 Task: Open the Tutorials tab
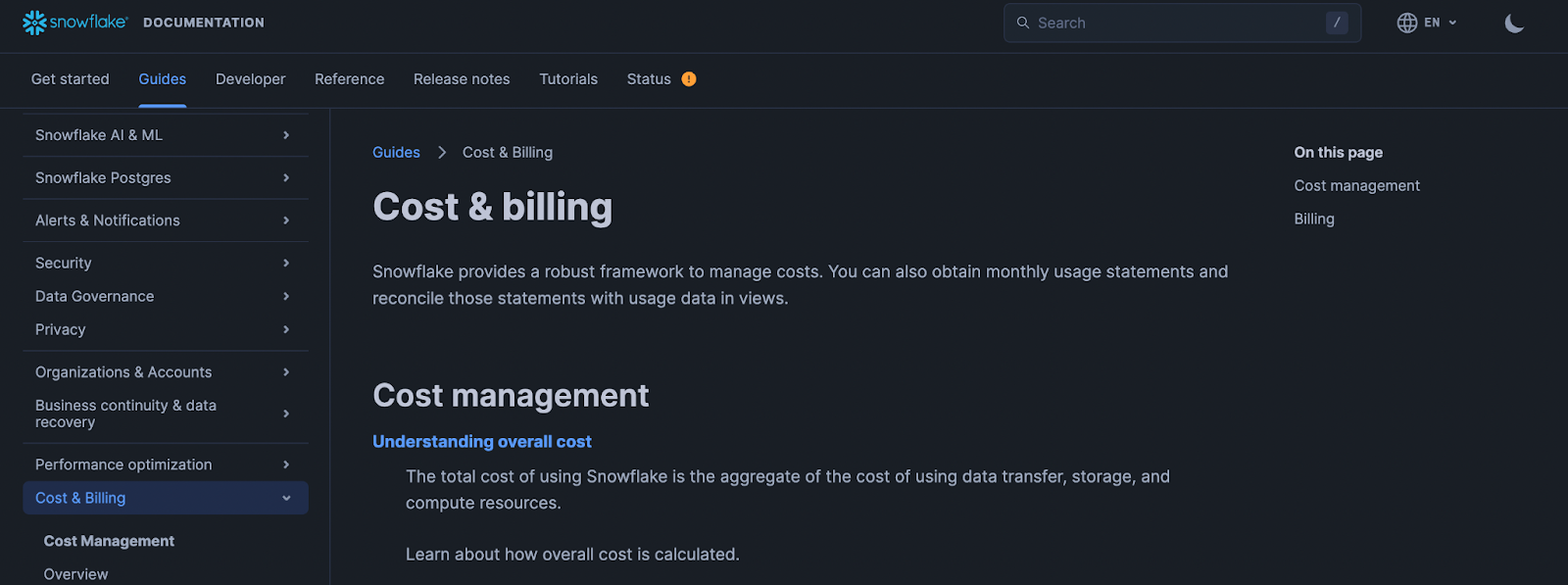point(568,79)
